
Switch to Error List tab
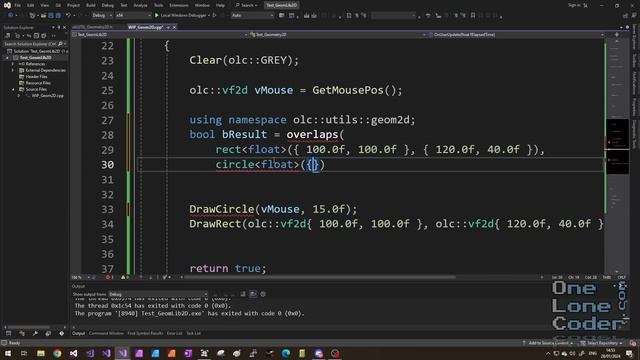174,333
